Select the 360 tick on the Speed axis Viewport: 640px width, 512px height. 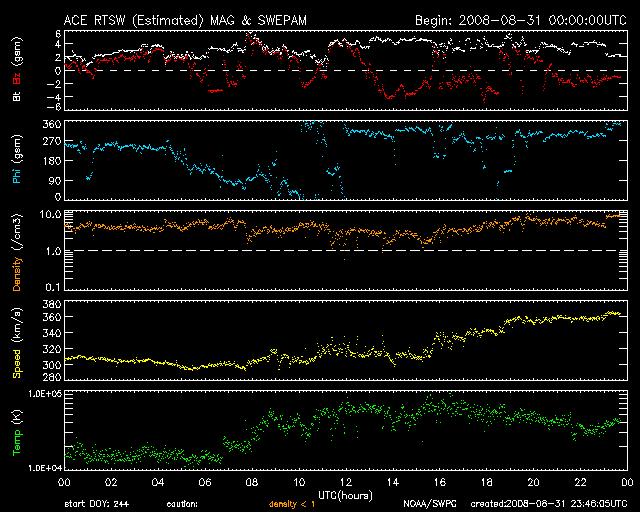click(x=52, y=317)
